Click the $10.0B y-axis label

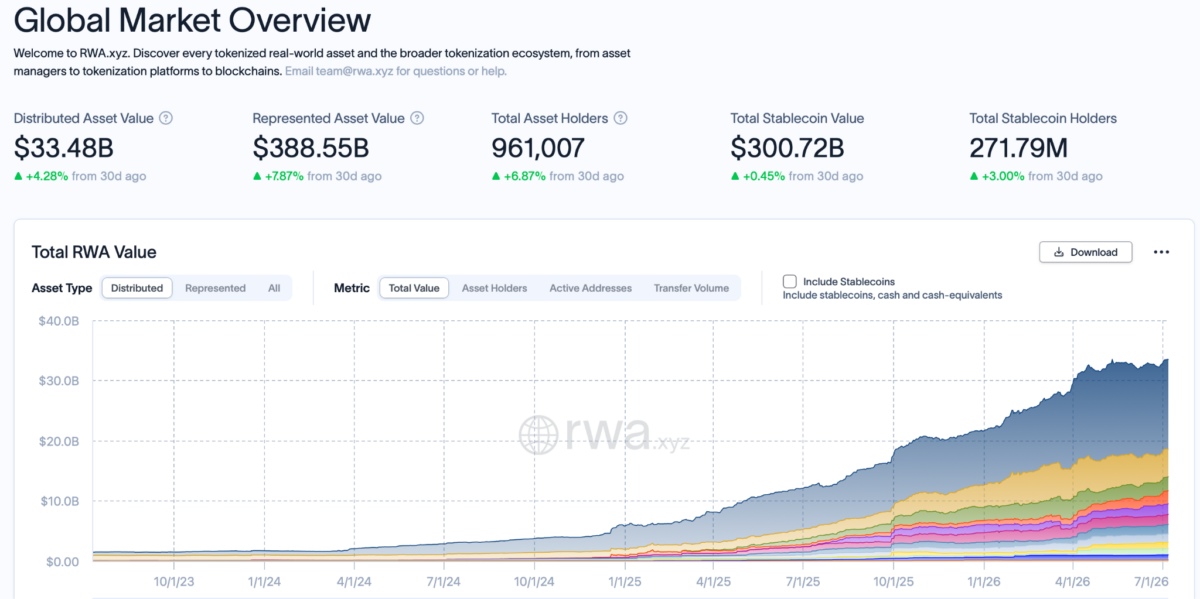pos(59,501)
